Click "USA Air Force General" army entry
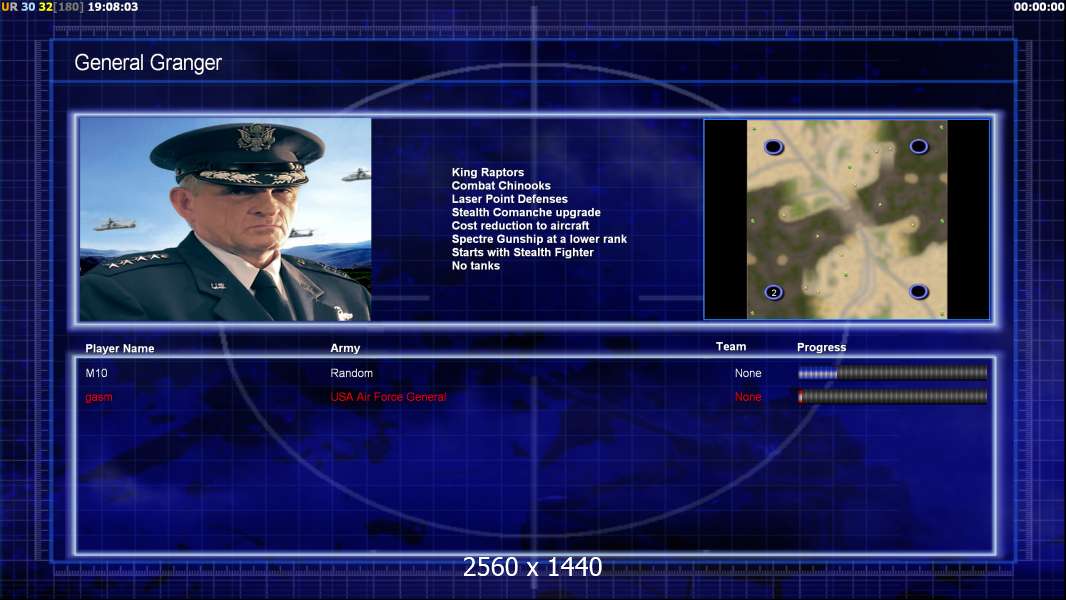This screenshot has width=1066, height=600. 388,397
